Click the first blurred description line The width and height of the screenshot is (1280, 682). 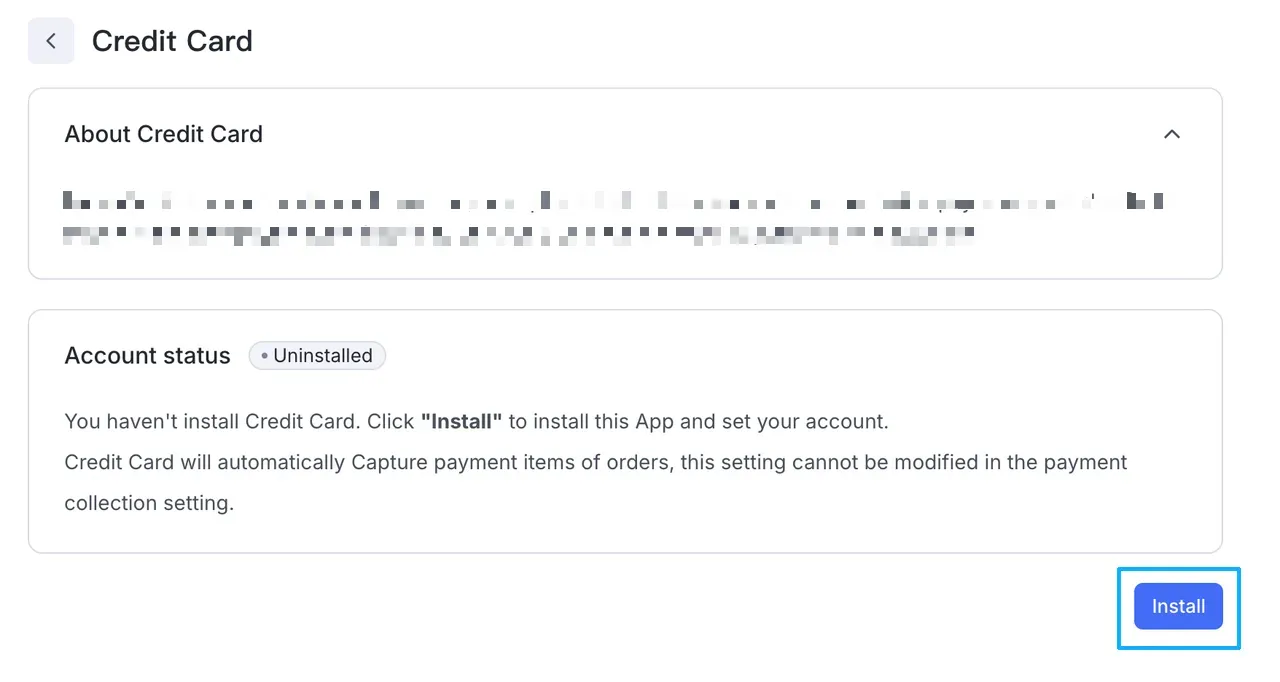pyautogui.click(x=612, y=201)
